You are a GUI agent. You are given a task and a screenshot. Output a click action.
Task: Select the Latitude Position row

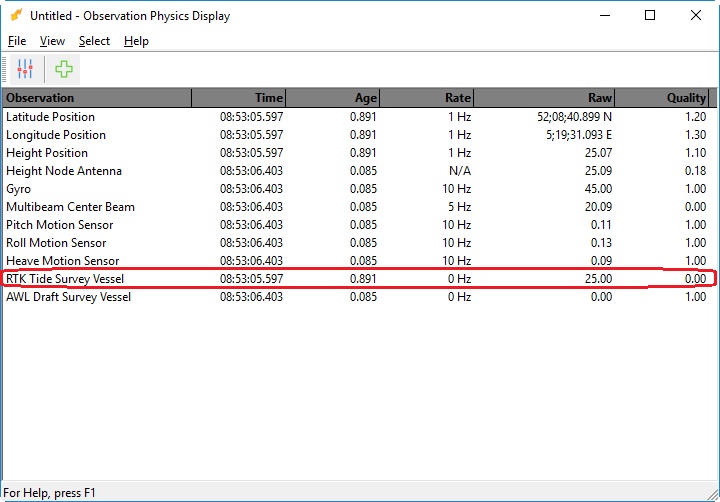coord(49,117)
